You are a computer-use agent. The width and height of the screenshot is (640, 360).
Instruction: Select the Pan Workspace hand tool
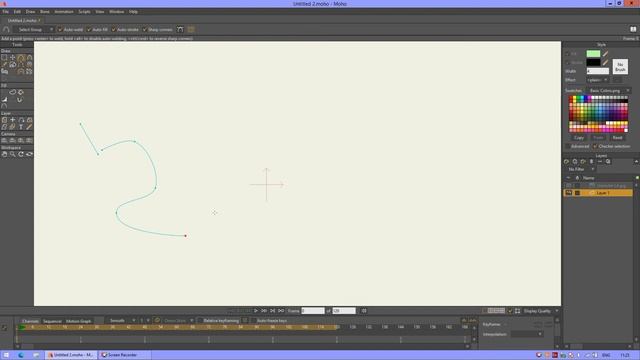(4, 154)
